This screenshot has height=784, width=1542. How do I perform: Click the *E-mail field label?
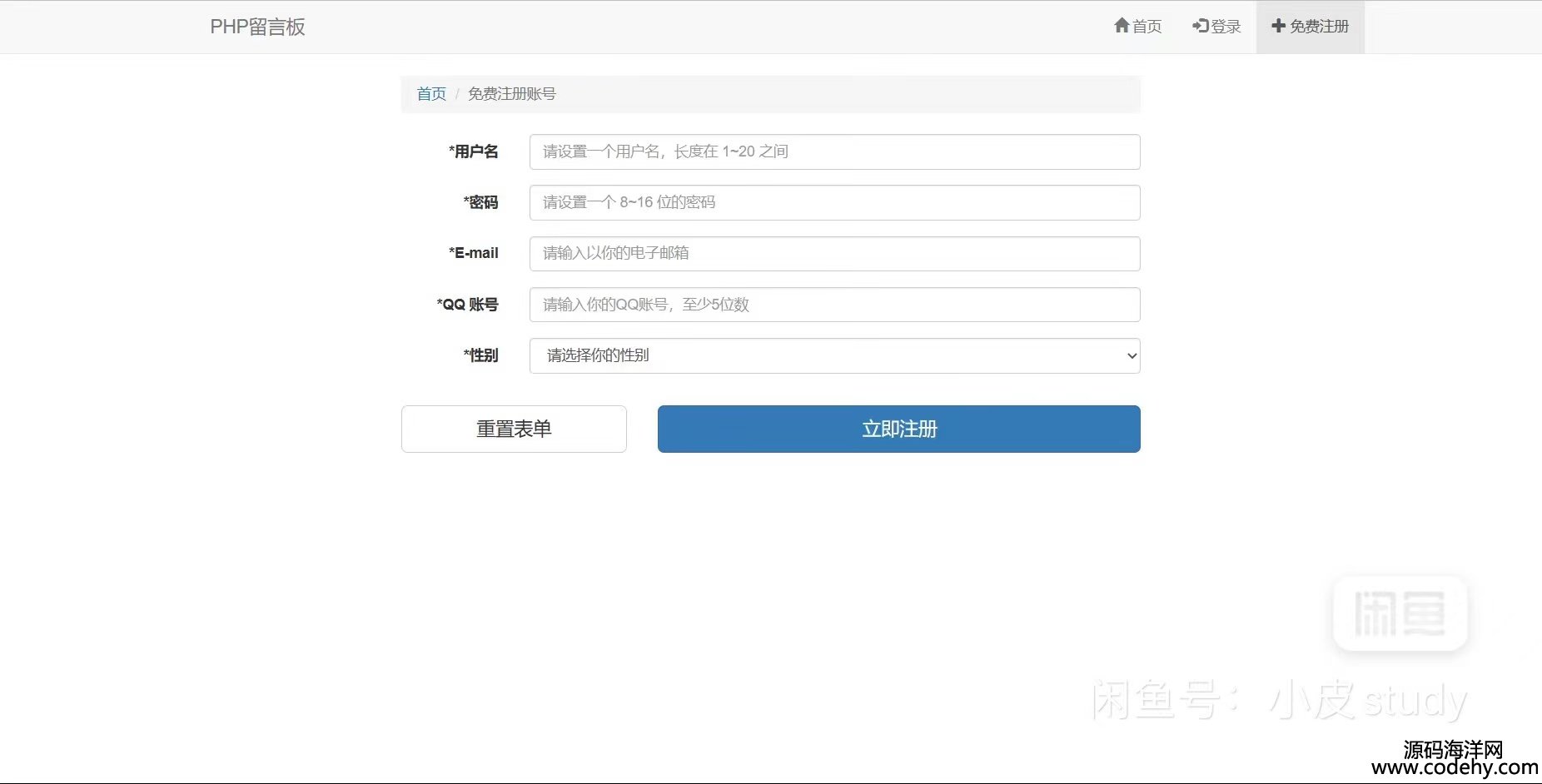[x=474, y=253]
